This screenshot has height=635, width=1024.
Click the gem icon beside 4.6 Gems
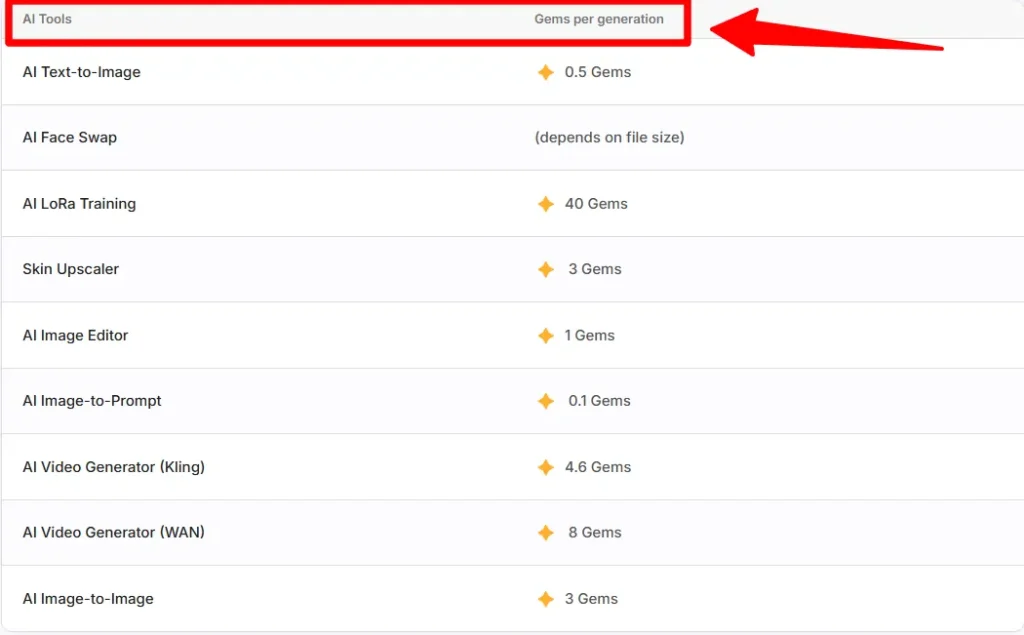545,467
